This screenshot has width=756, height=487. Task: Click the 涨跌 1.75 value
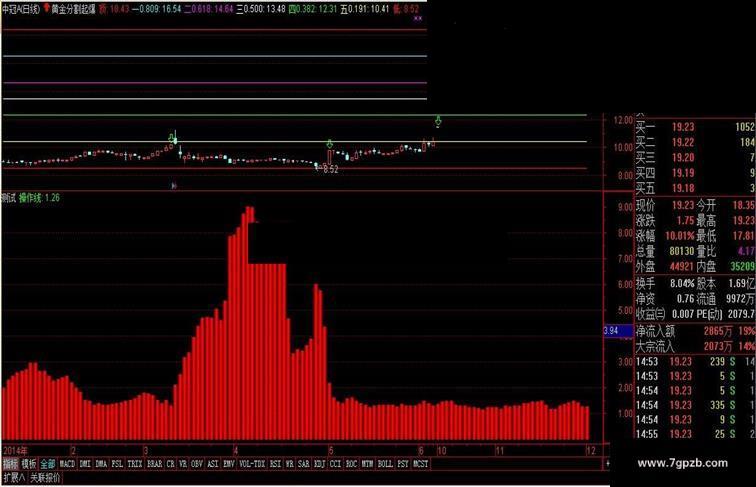click(x=685, y=221)
